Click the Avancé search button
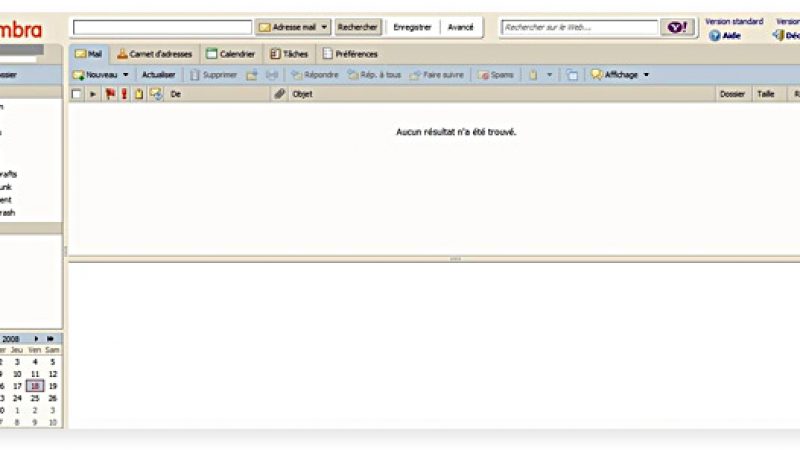Image resolution: width=800 pixels, height=450 pixels. click(x=460, y=27)
